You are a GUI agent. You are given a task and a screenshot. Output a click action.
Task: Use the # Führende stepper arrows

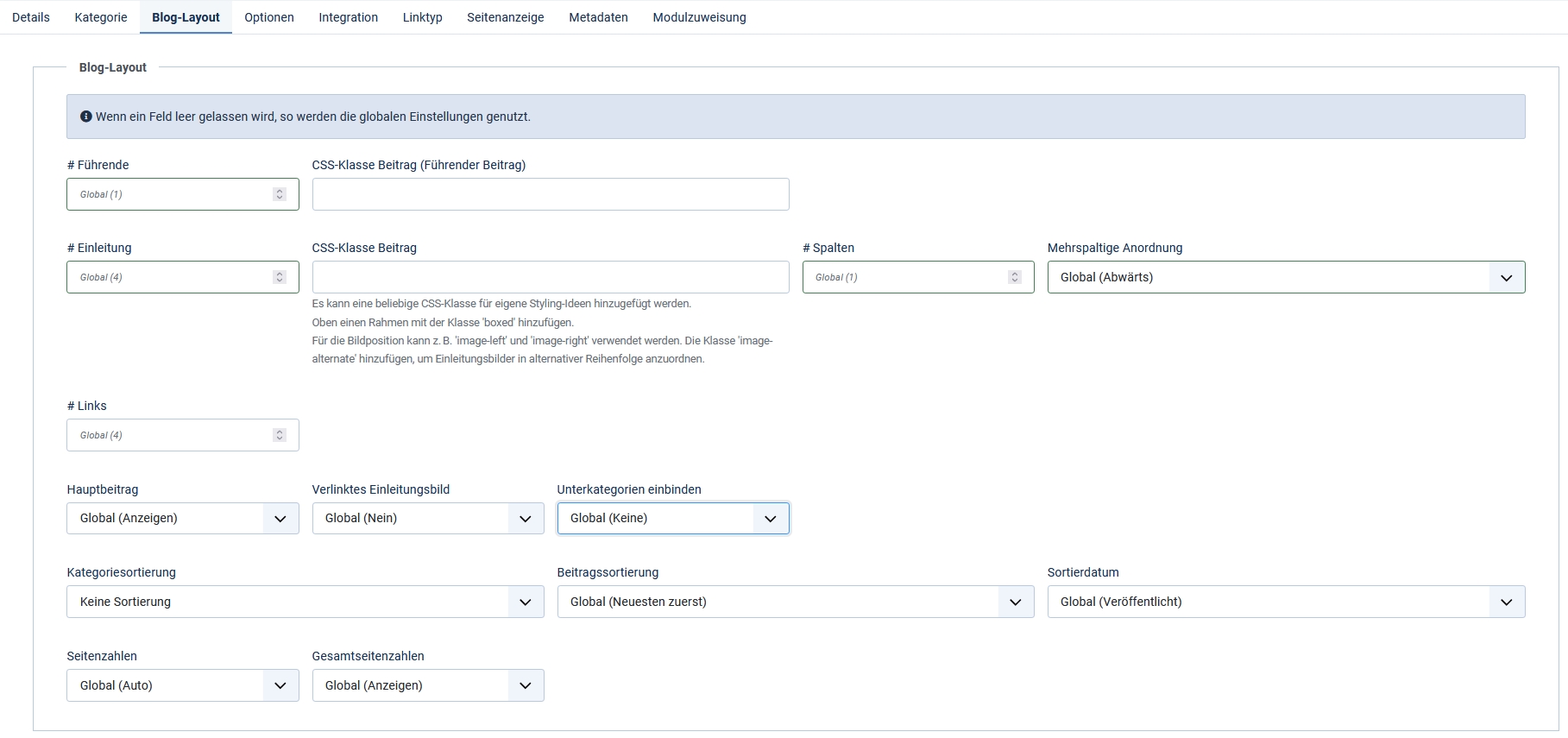tap(280, 194)
